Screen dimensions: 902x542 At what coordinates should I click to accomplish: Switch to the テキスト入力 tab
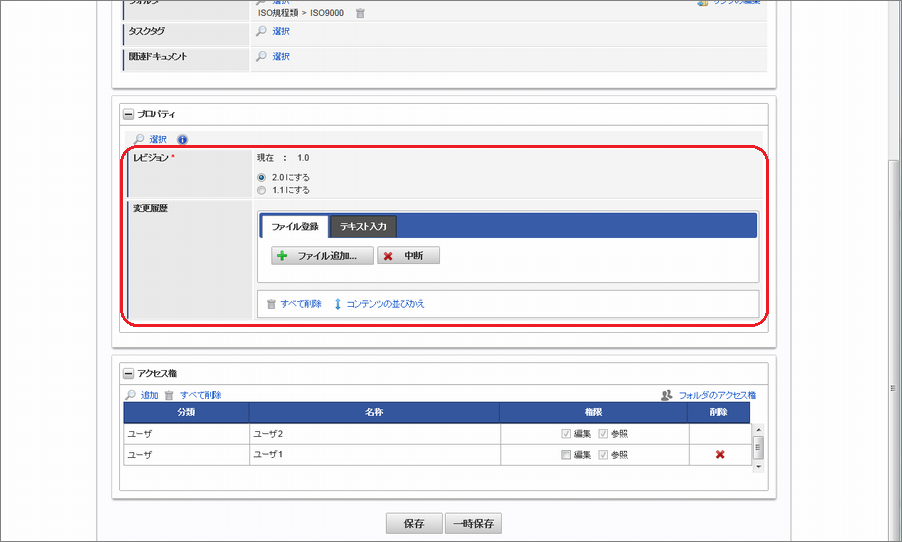pyautogui.click(x=363, y=226)
